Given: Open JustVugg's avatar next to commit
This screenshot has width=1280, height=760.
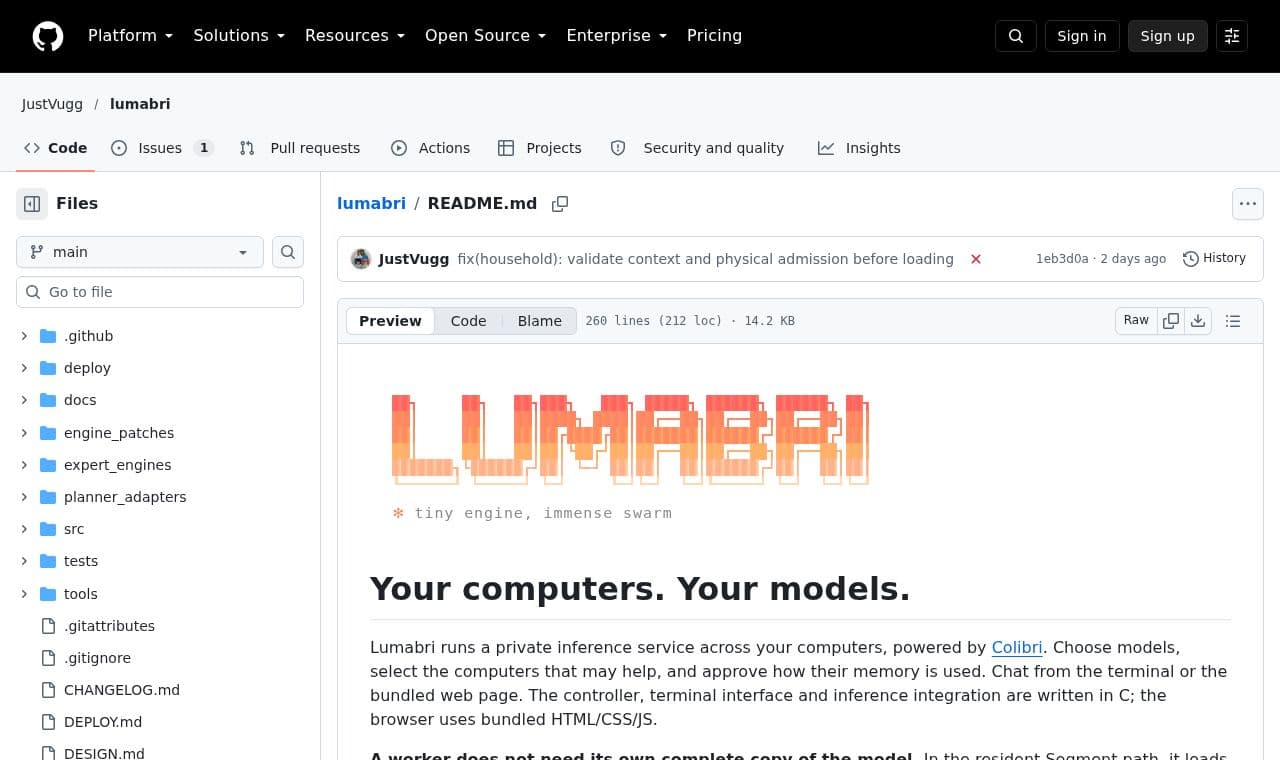Looking at the screenshot, I should pyautogui.click(x=361, y=259).
